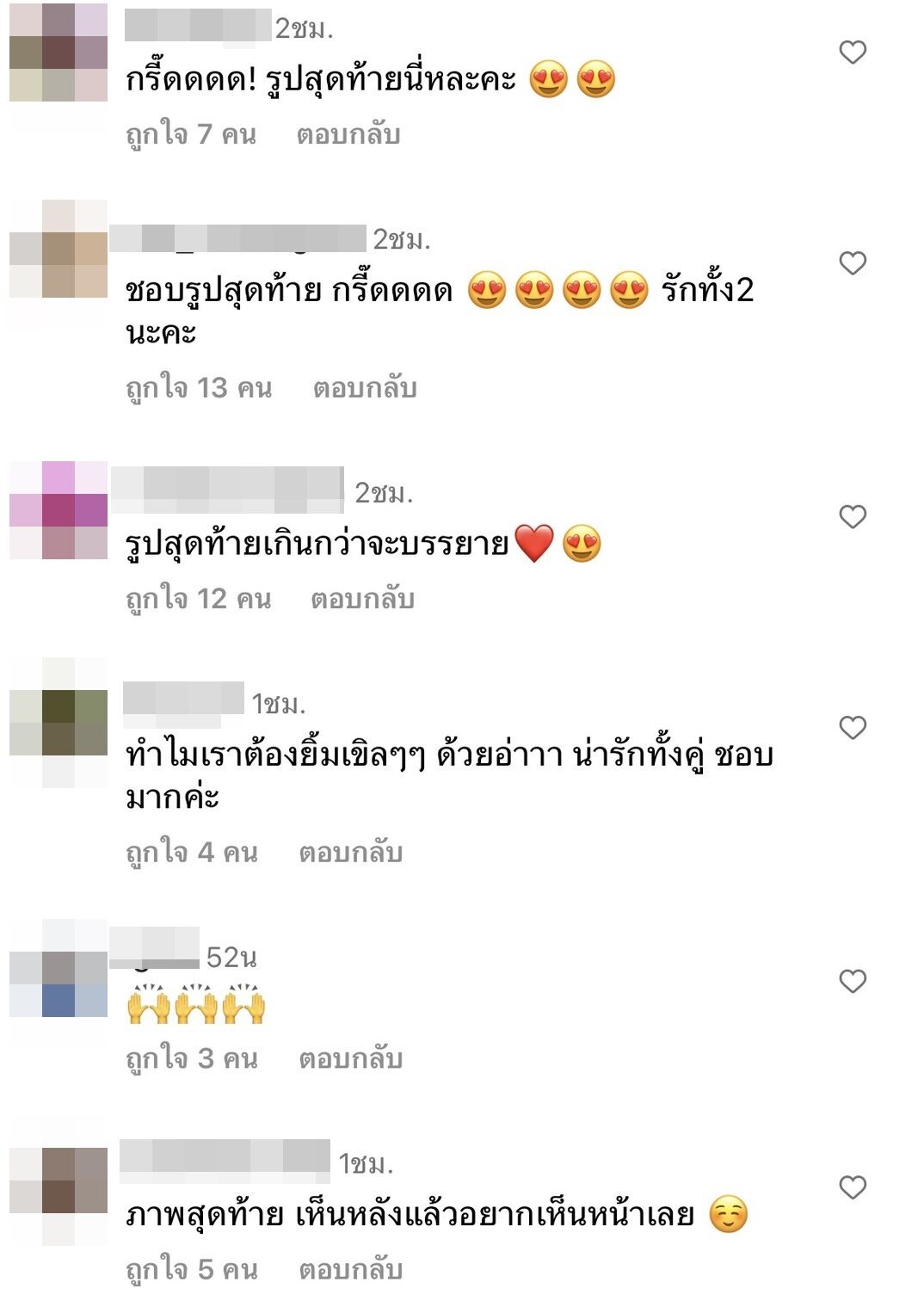Tap heart on 'ชอบรูปสุดท้าย กรี๊ดดดด' comment

[852, 263]
